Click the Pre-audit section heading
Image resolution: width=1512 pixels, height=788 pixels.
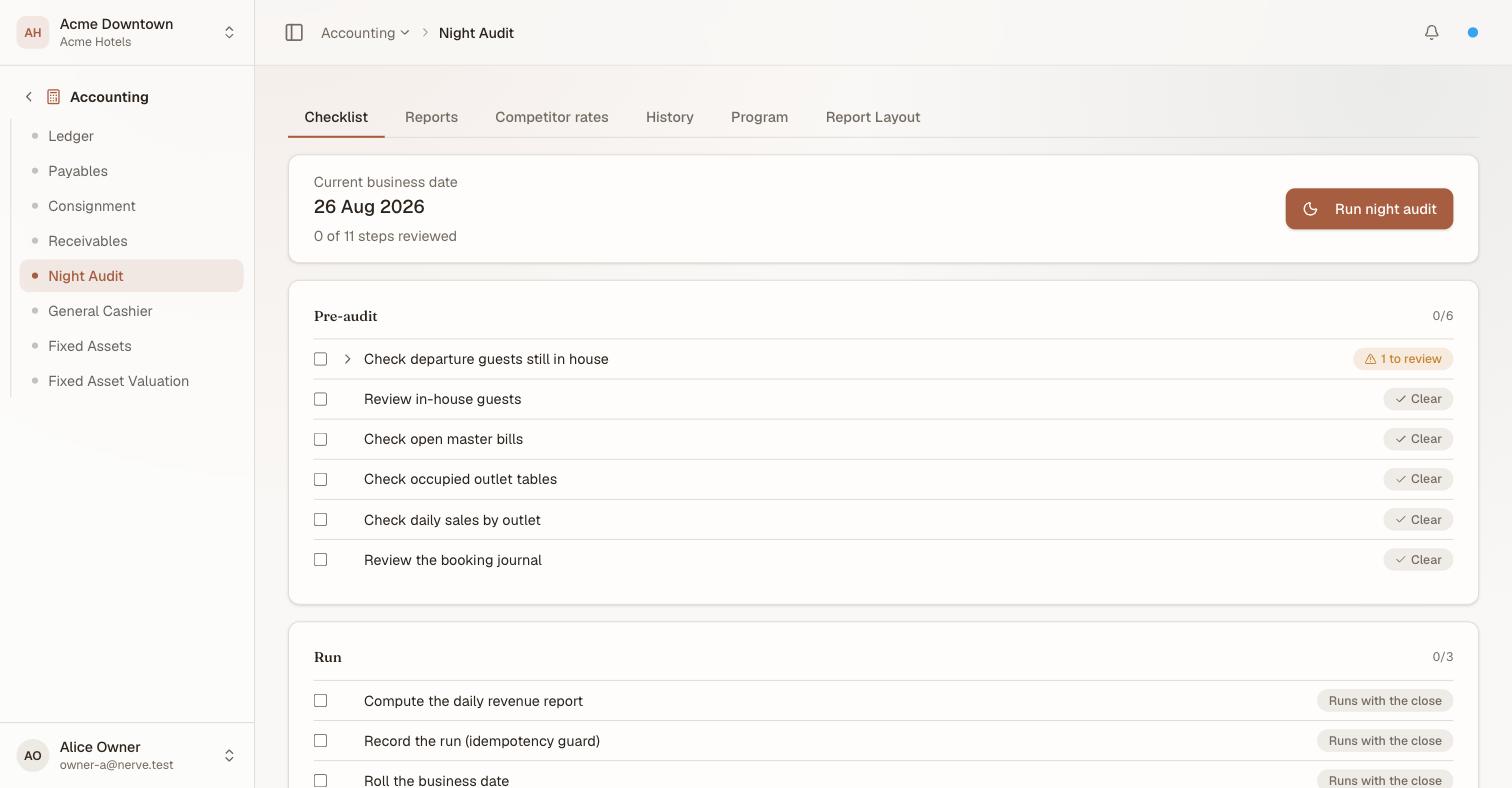346,316
